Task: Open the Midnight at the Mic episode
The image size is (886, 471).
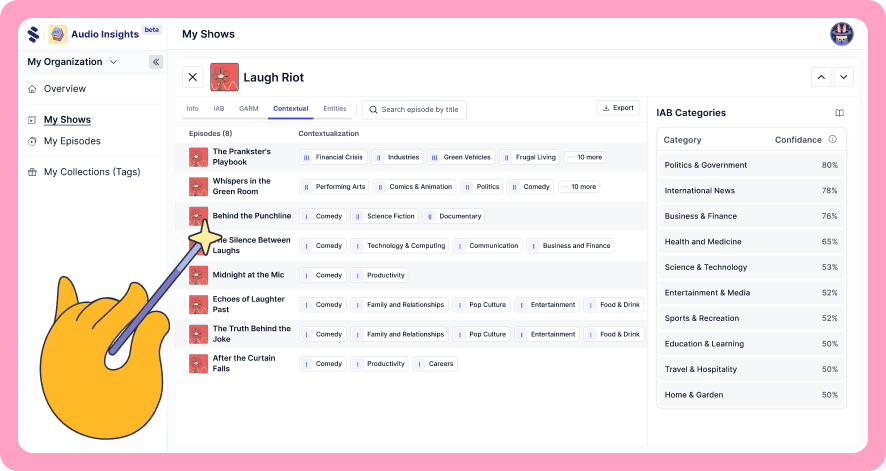Action: point(248,275)
